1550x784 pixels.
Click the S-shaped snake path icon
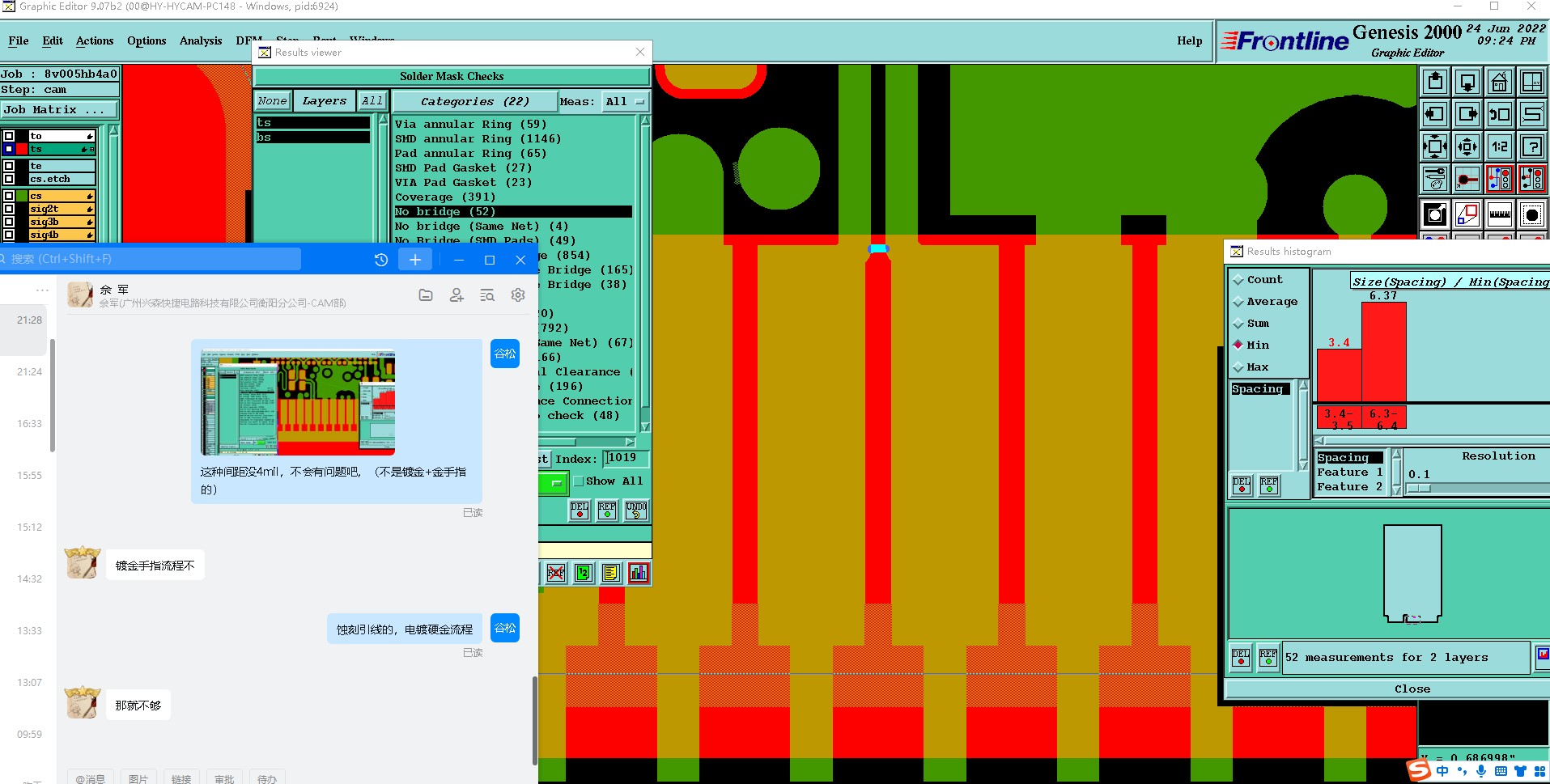tap(1532, 114)
